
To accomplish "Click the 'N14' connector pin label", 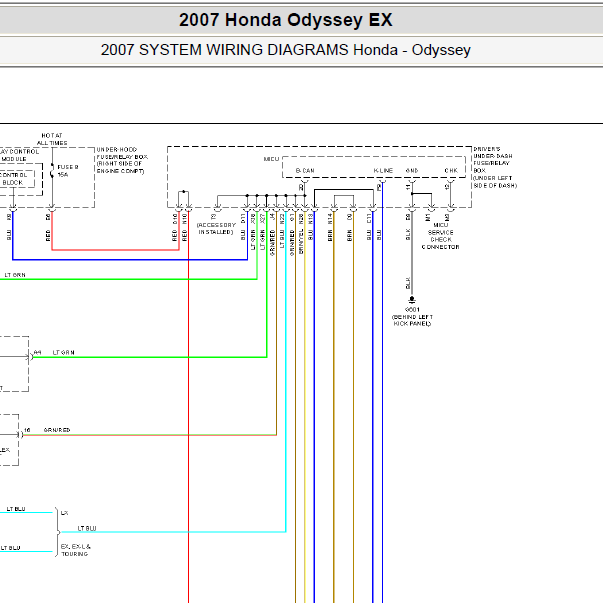I will click(330, 219).
